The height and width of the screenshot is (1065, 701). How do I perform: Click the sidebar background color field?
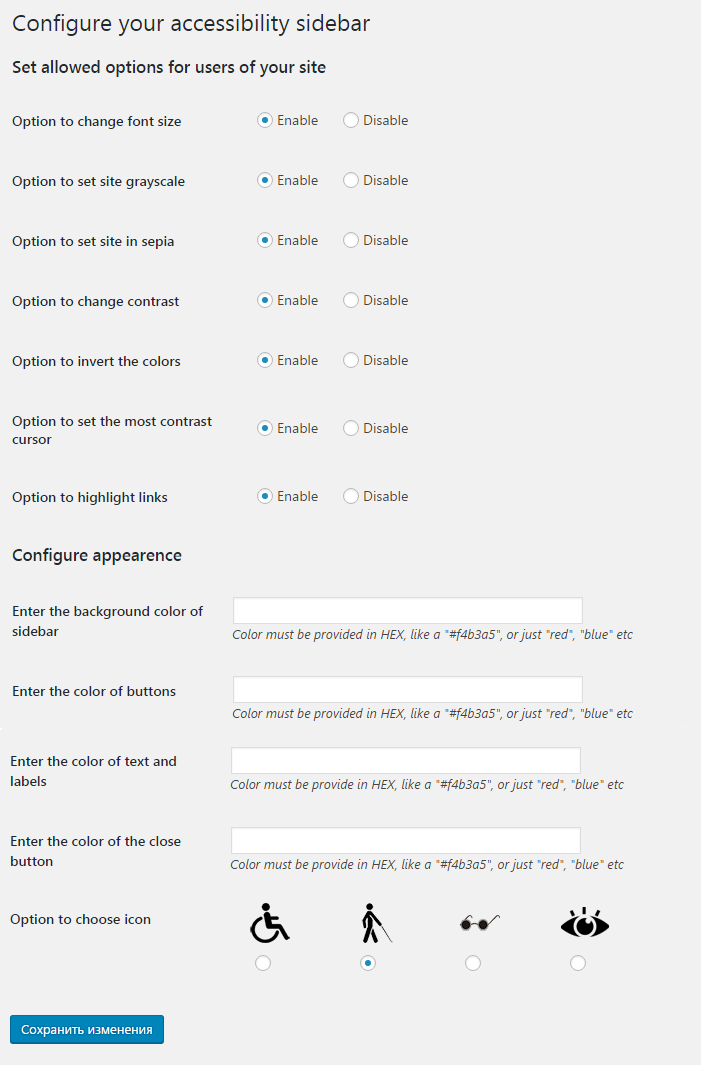tap(408, 611)
